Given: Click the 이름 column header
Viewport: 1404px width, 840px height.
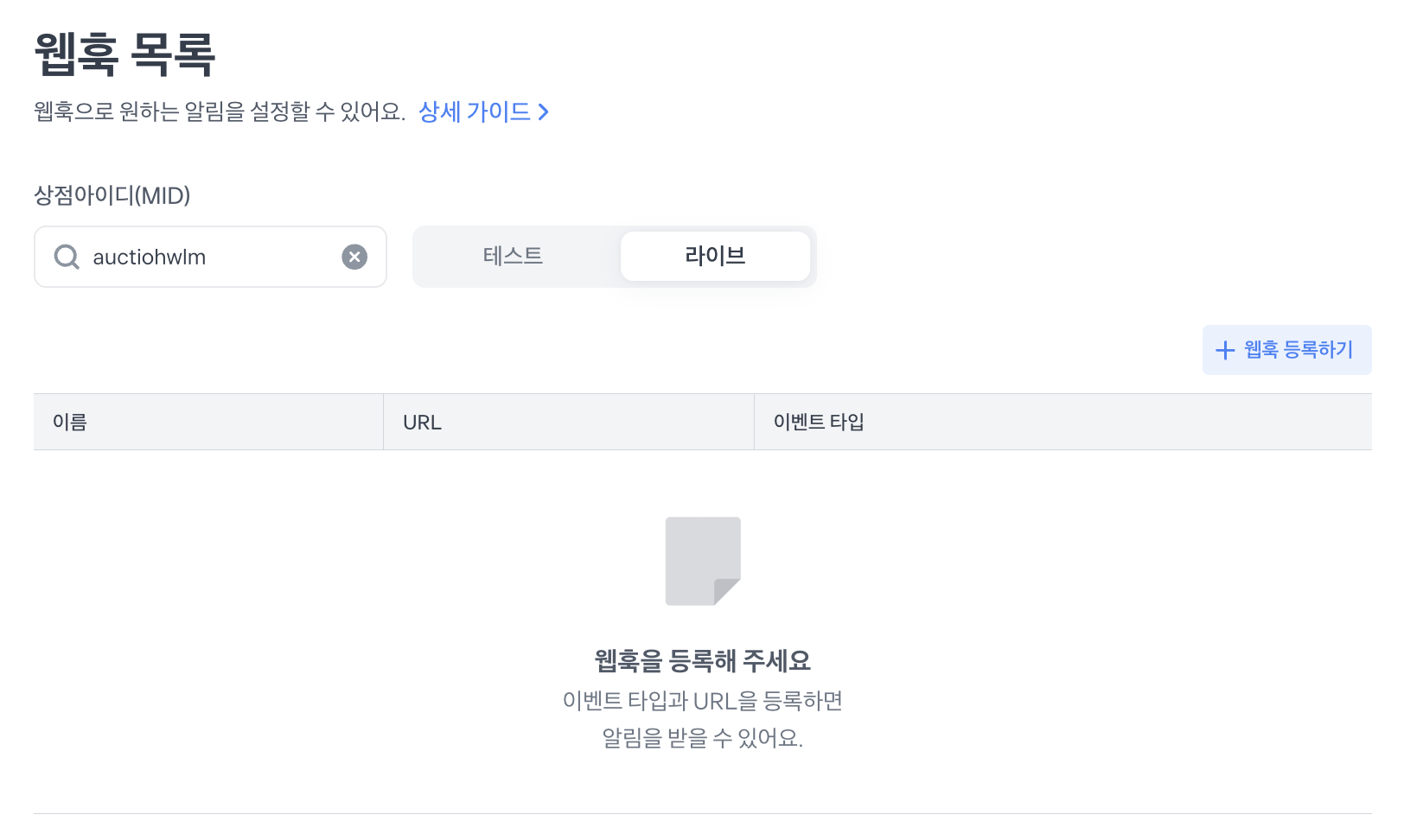Looking at the screenshot, I should (x=70, y=422).
